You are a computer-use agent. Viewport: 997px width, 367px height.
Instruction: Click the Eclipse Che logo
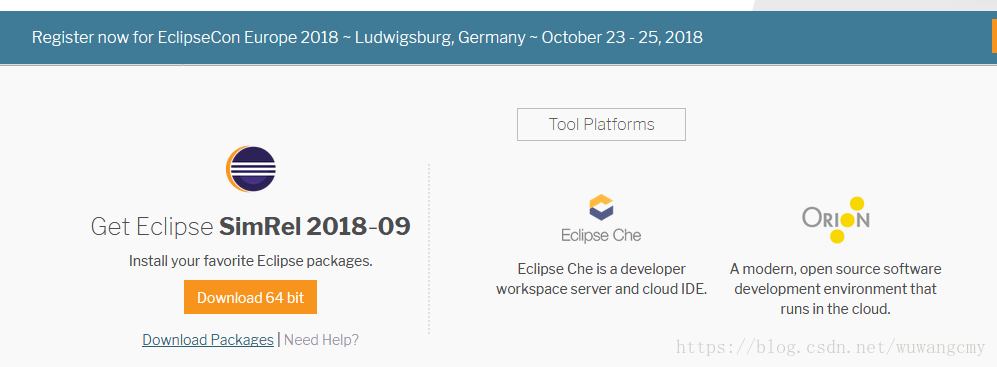(601, 219)
